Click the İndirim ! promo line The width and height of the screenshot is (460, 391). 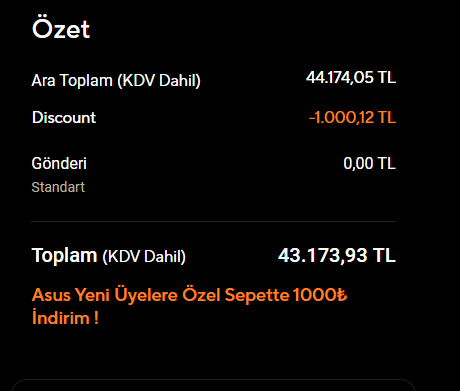click(x=65, y=317)
